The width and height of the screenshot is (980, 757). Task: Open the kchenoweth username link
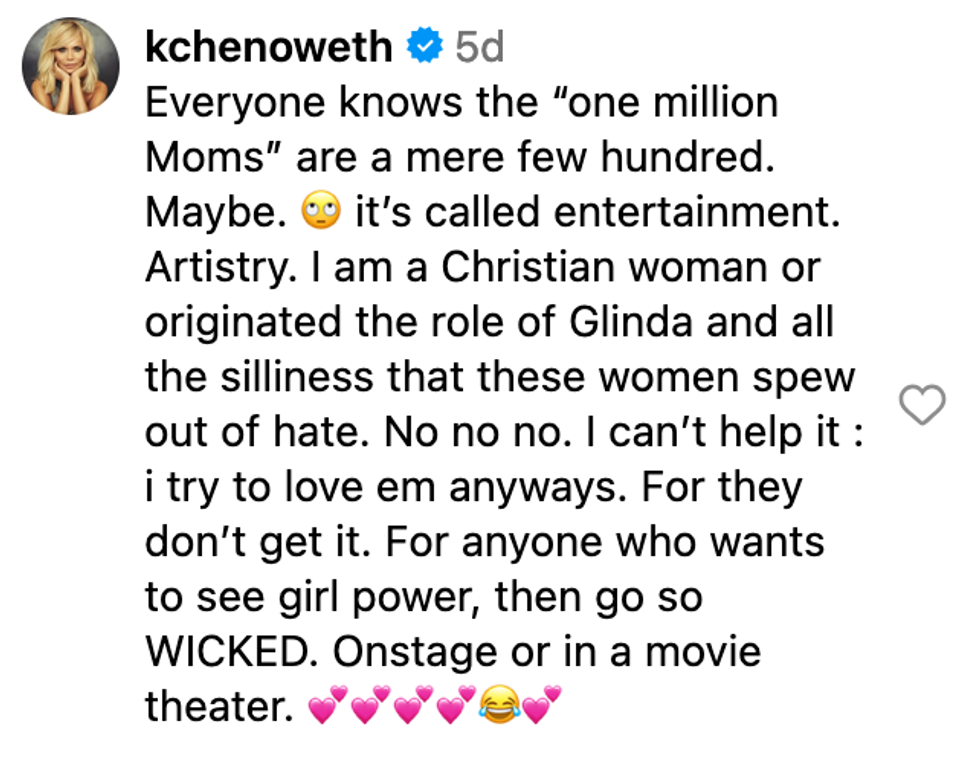tap(269, 47)
